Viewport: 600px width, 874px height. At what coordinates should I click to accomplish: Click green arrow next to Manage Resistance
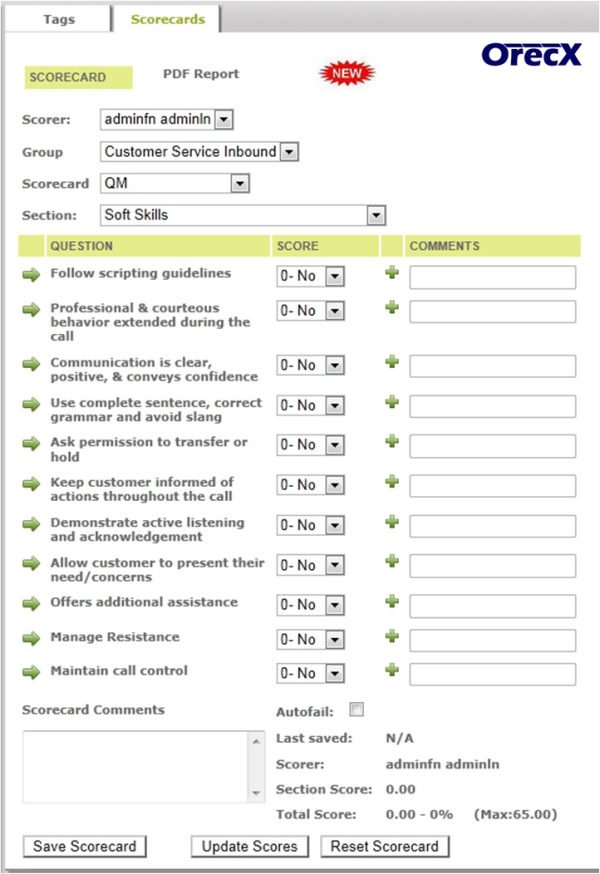[x=32, y=639]
